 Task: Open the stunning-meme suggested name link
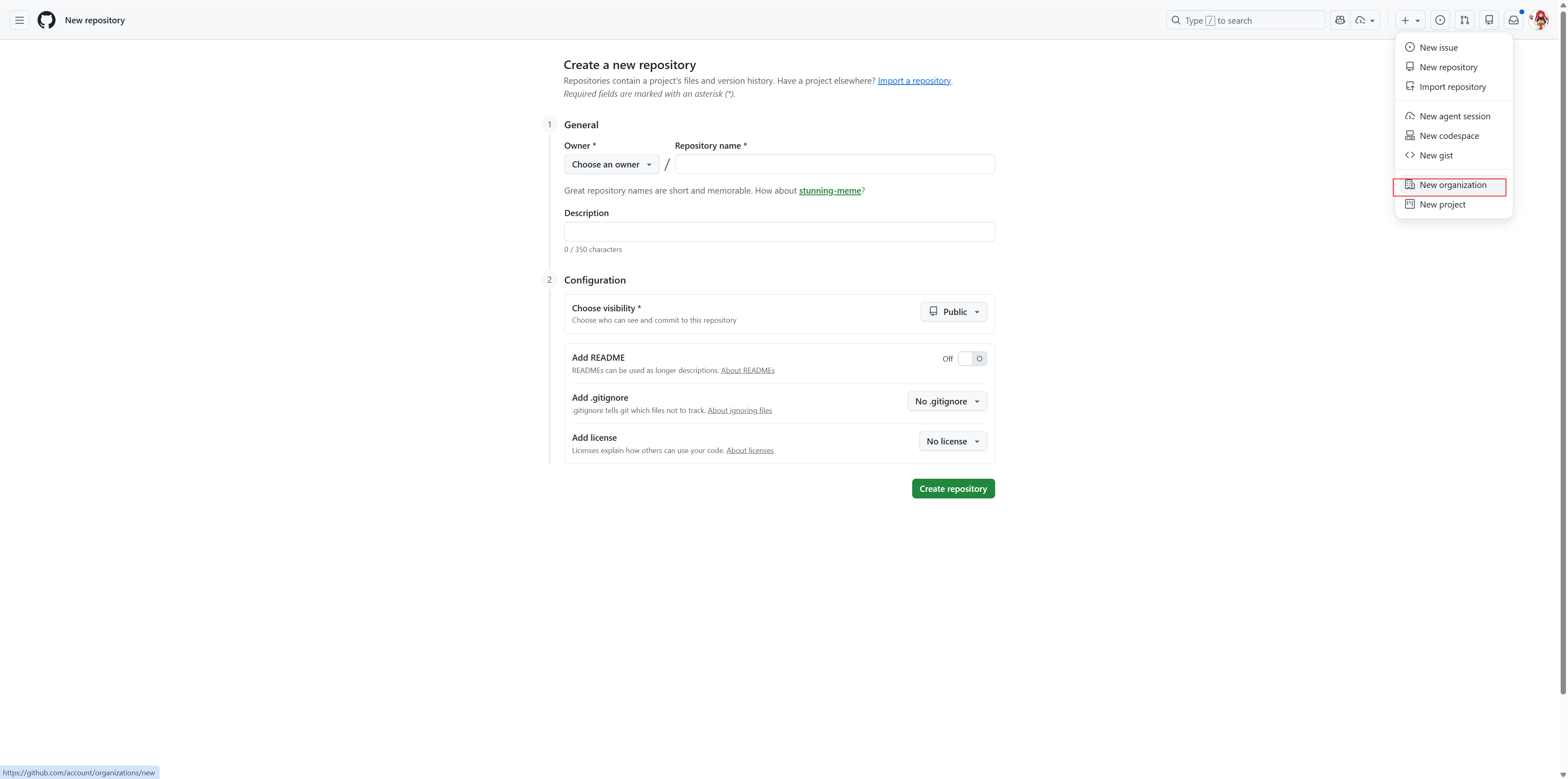tap(830, 190)
